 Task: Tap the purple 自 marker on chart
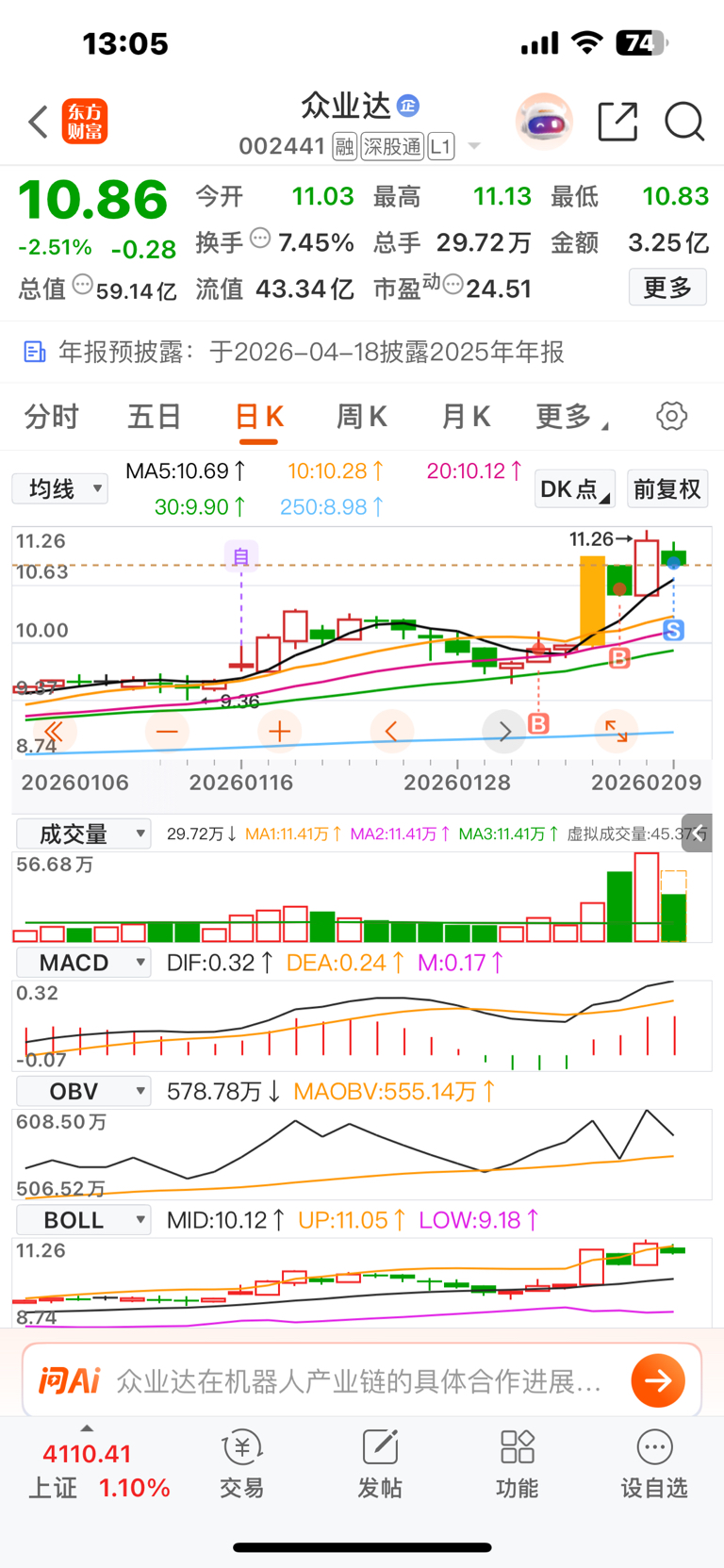[x=241, y=556]
